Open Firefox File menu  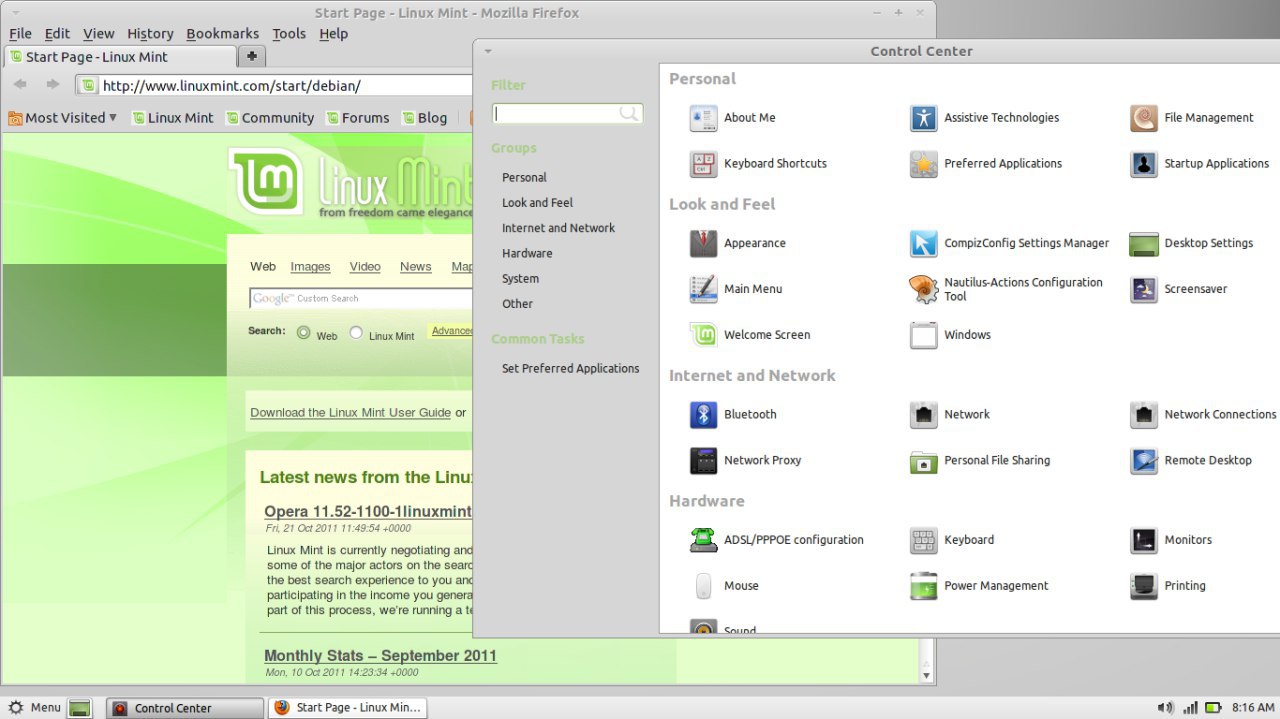[20, 33]
